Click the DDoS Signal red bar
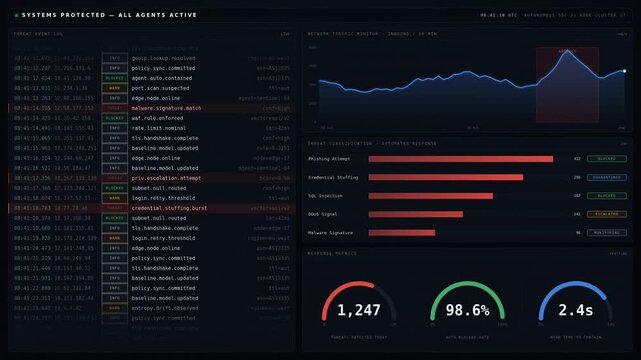 click(415, 214)
